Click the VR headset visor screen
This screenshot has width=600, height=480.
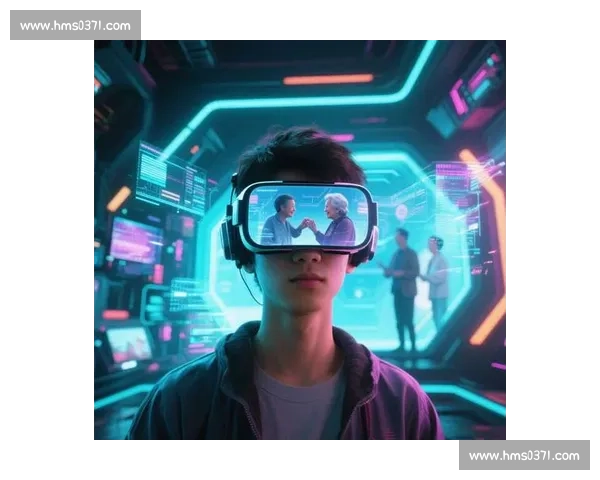(307, 215)
